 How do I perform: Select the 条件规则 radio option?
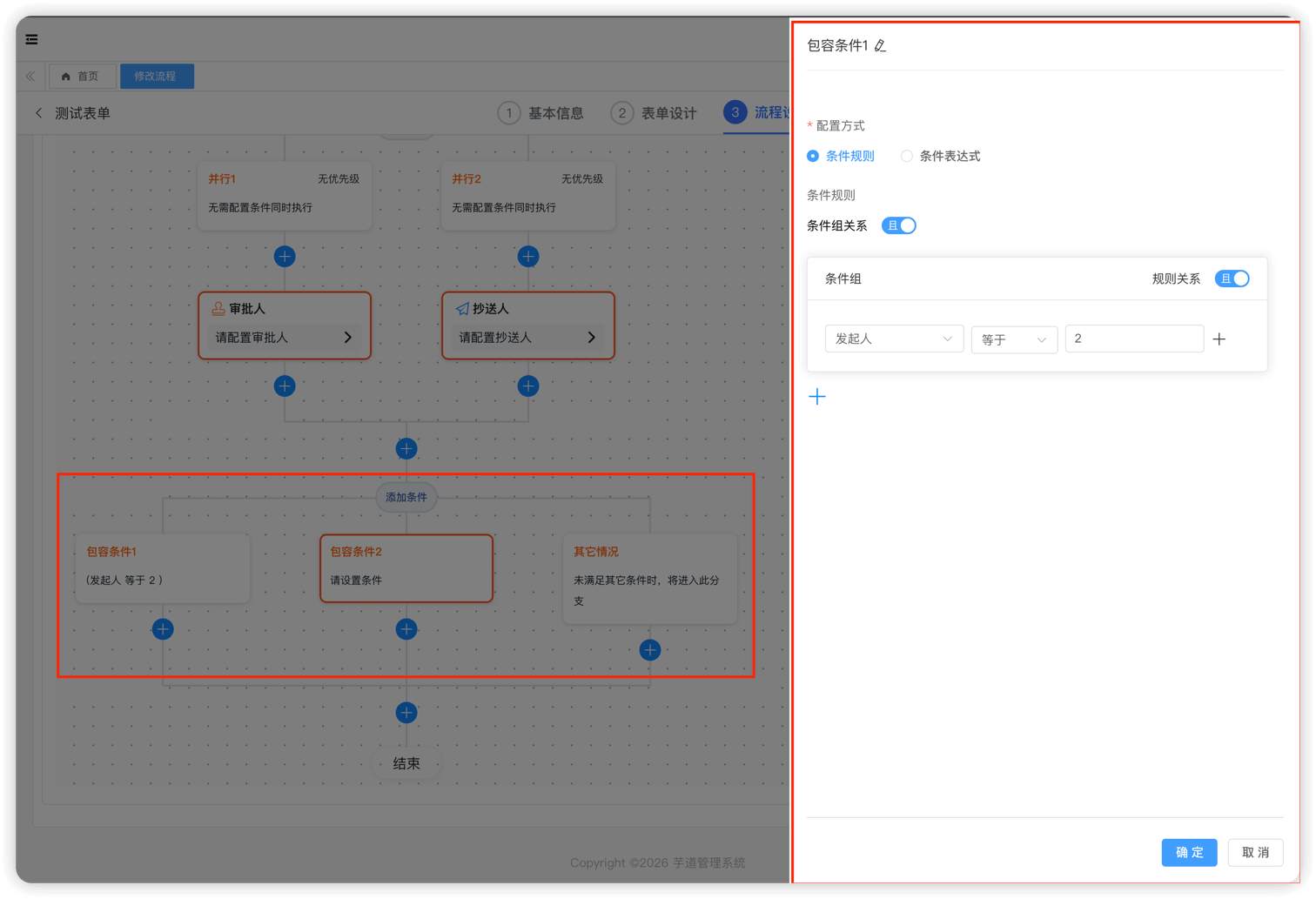813,157
